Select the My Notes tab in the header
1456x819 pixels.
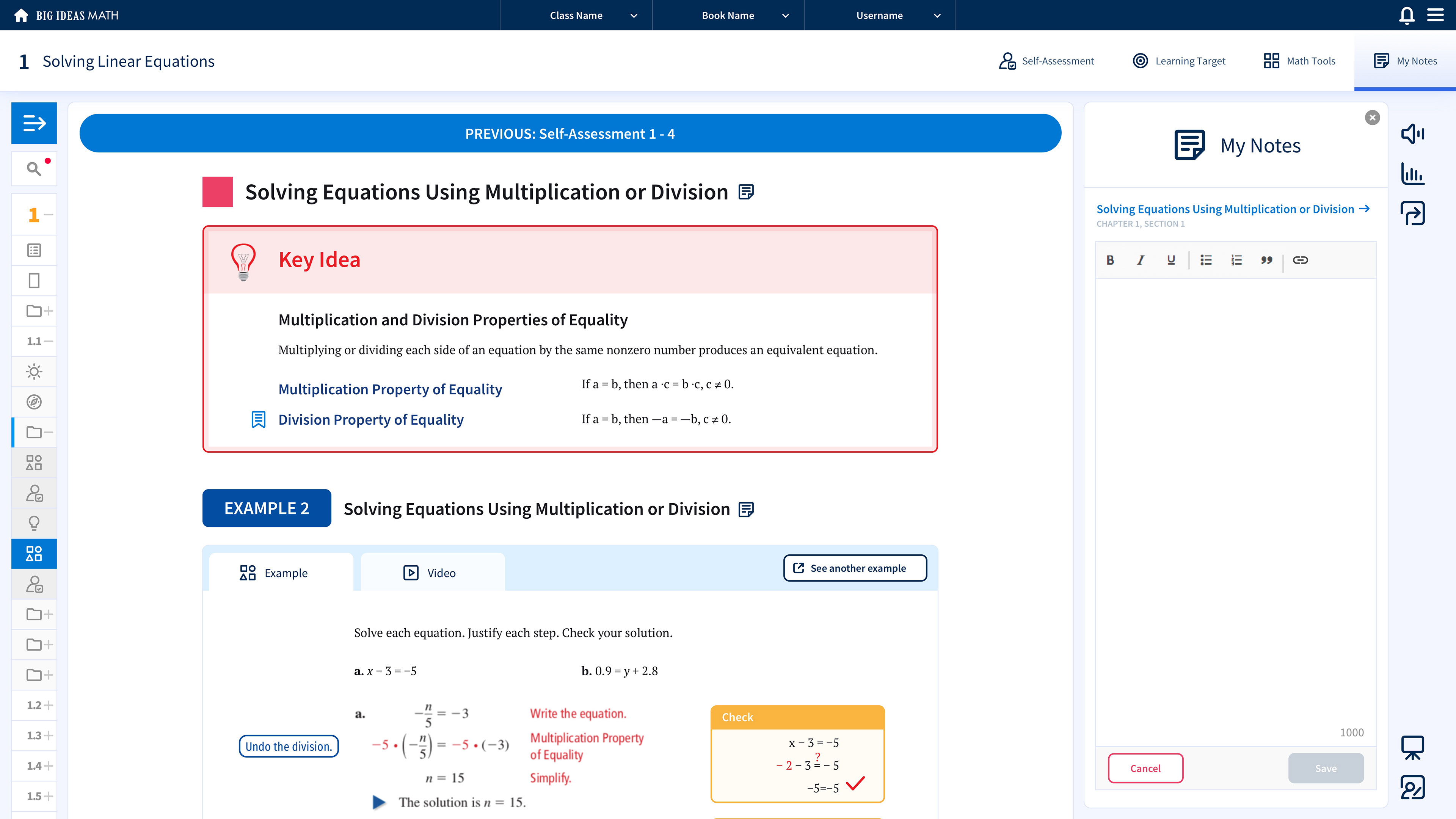[1405, 61]
